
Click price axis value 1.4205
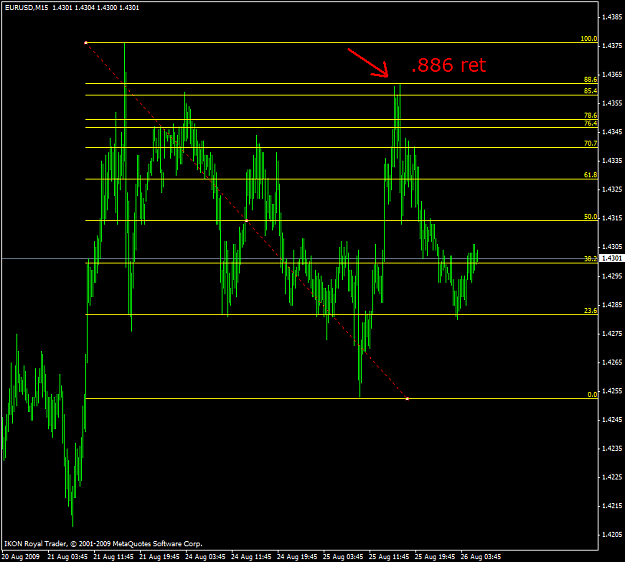coord(612,534)
